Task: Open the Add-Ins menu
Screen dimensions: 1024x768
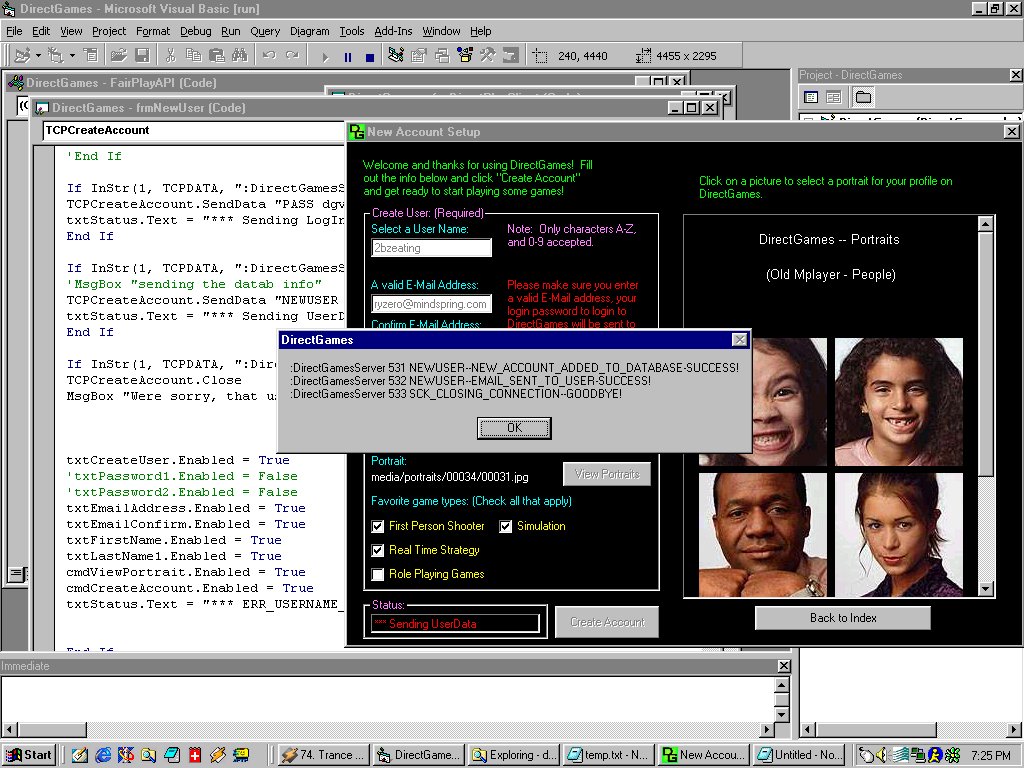Action: (393, 31)
